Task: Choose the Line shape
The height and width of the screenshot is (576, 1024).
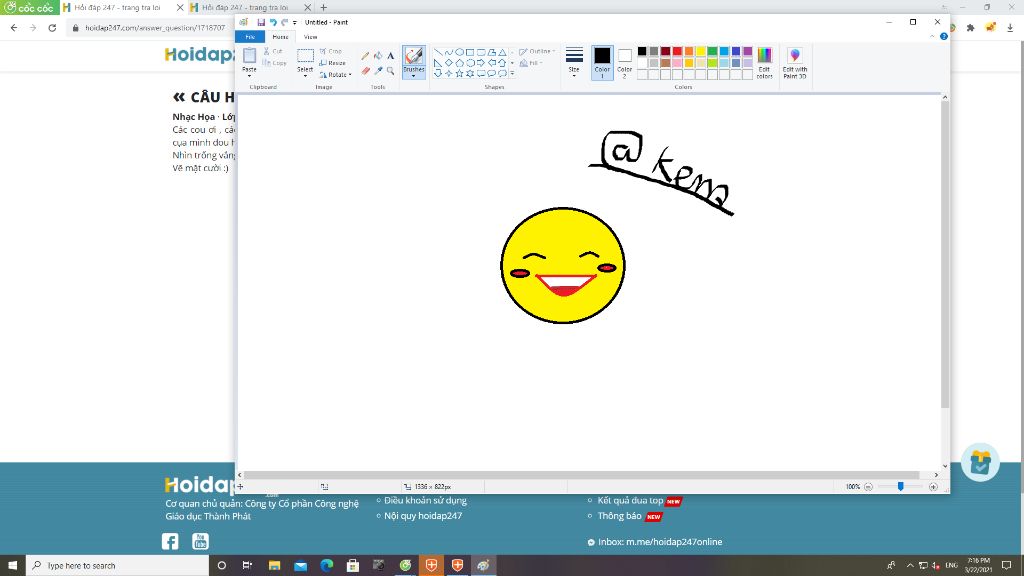Action: (438, 52)
